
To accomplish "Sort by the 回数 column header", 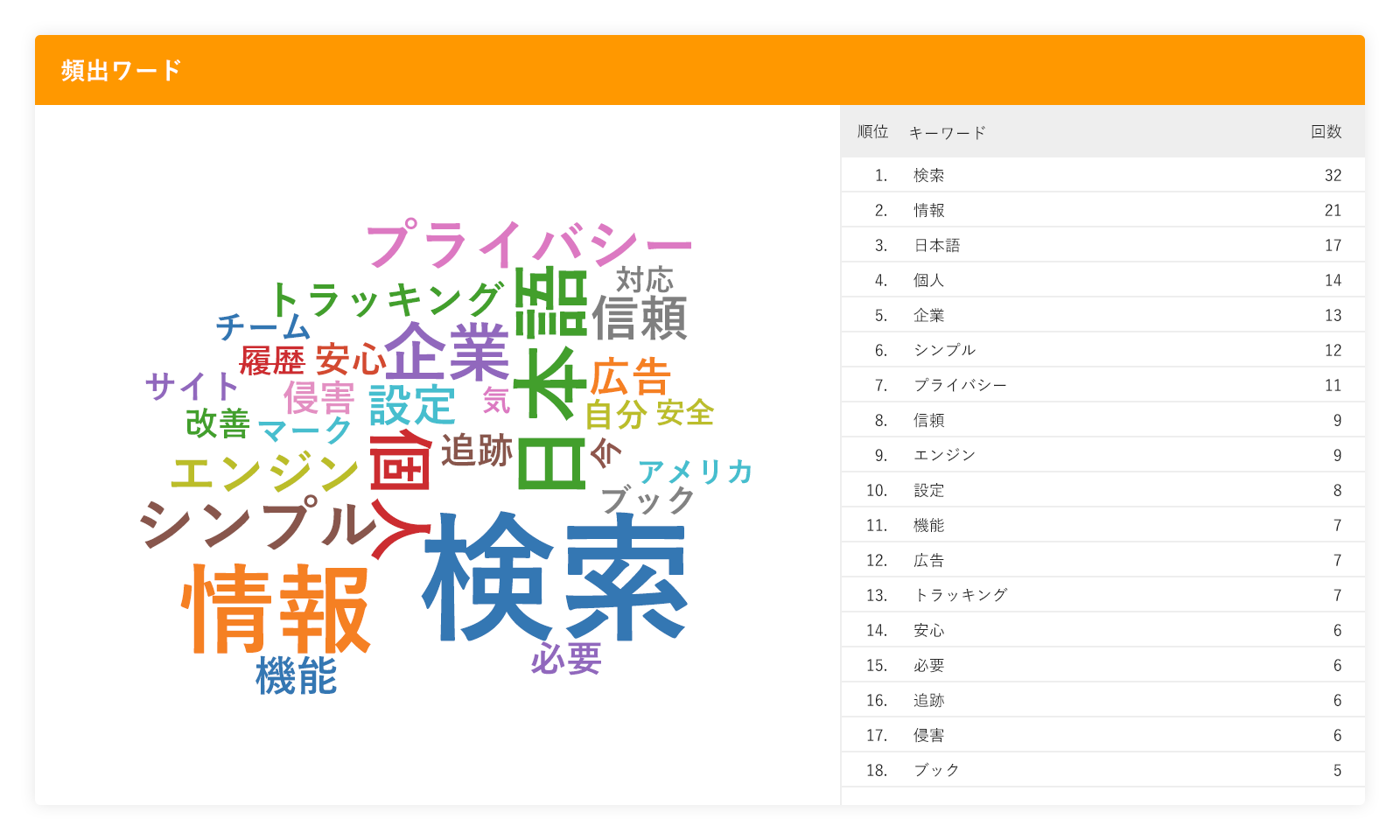I will (x=1326, y=132).
